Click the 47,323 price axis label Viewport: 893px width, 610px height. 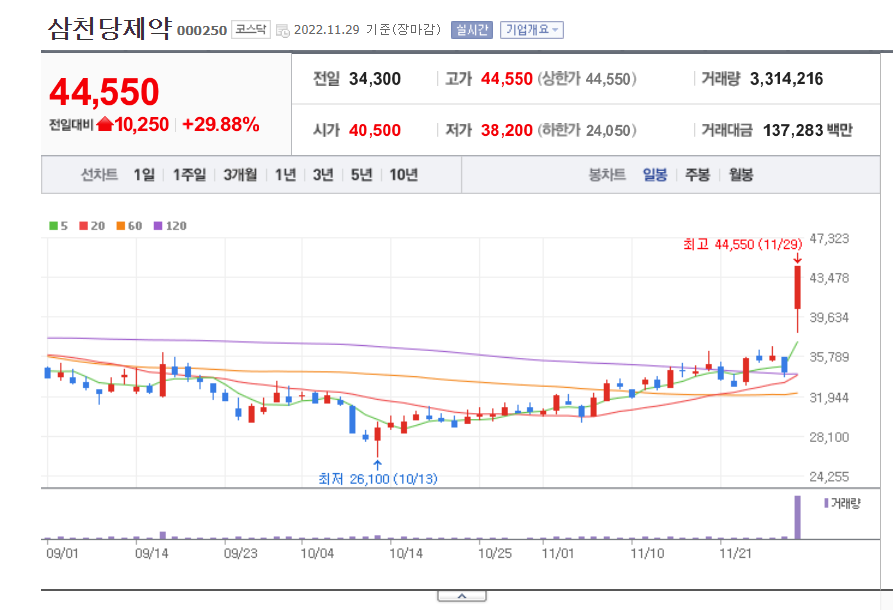[x=829, y=239]
